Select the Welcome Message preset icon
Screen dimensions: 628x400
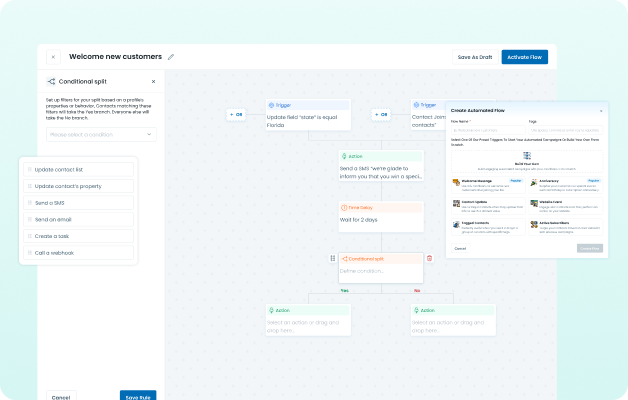[456, 184]
